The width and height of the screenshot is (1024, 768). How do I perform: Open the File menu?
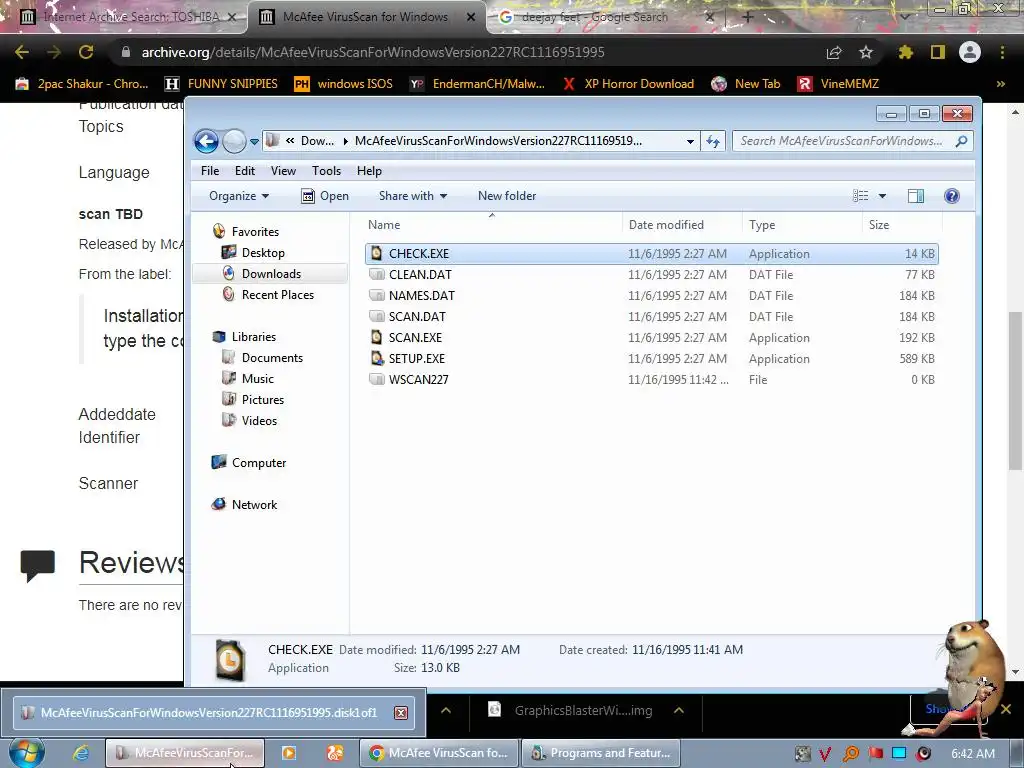[210, 170]
